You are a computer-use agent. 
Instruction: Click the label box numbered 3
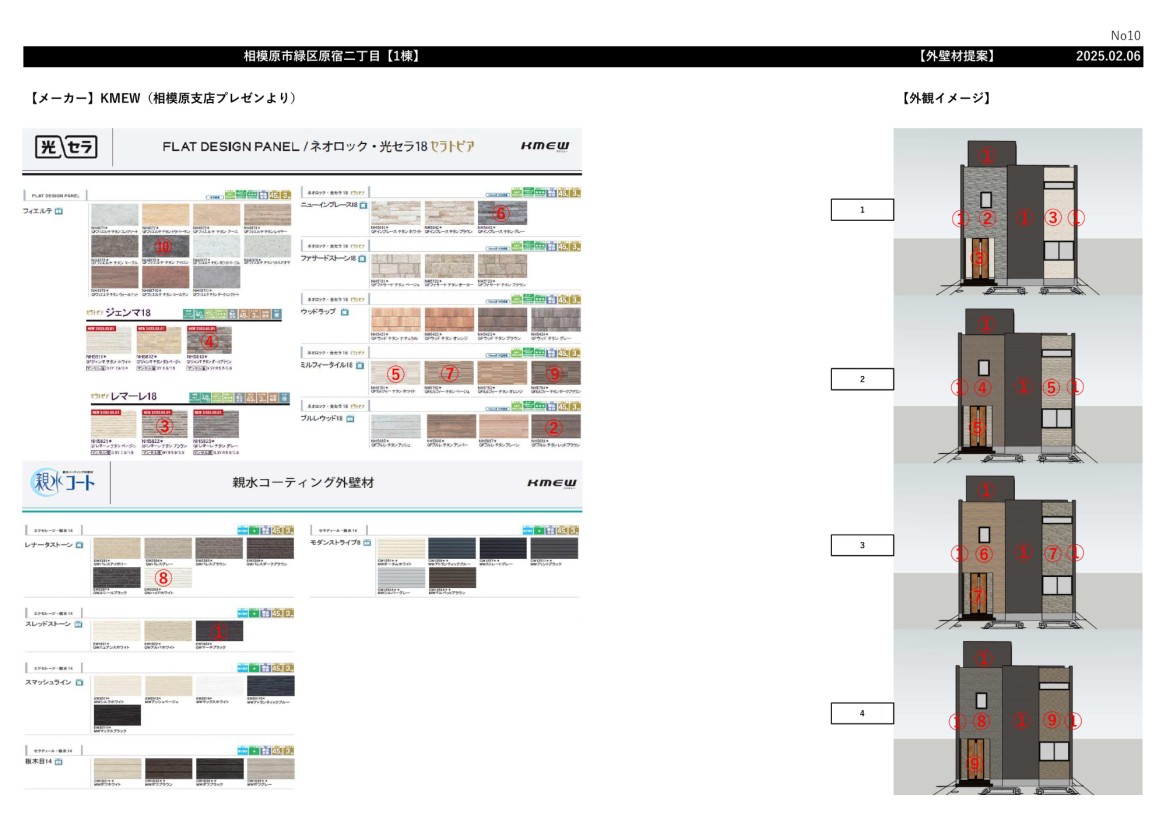pyautogui.click(x=862, y=545)
